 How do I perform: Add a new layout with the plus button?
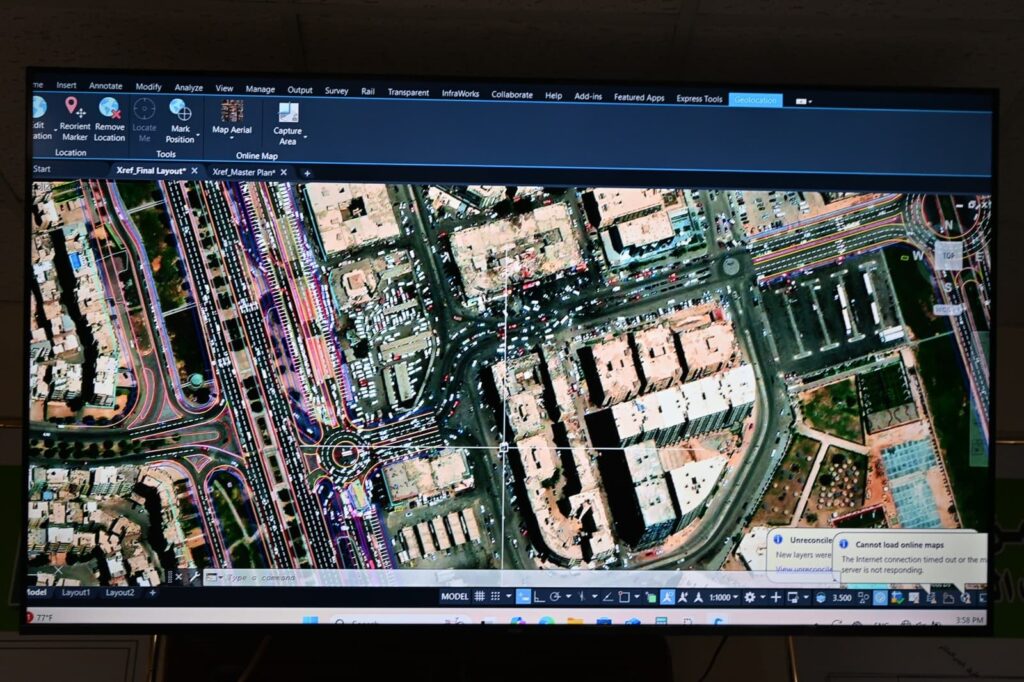tap(152, 592)
